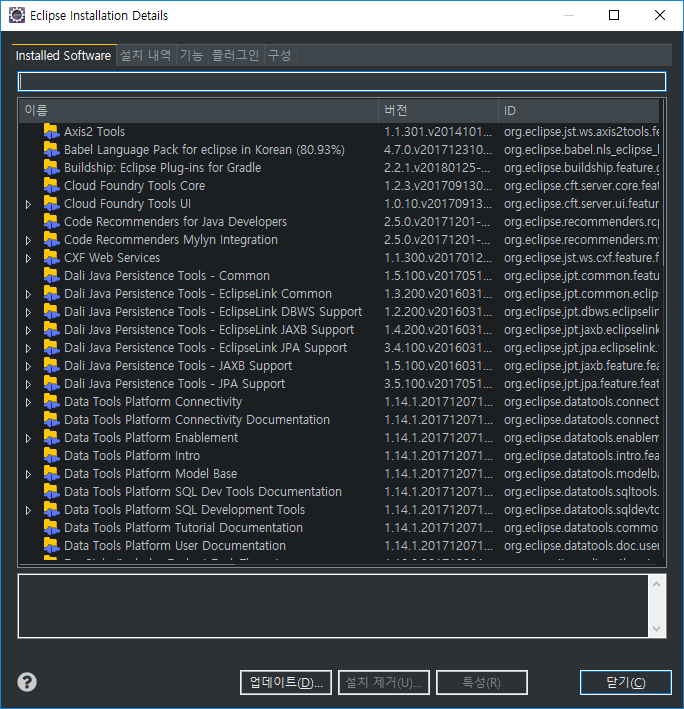The height and width of the screenshot is (709, 684).
Task: Switch to the Installed Software tab
Action: coord(63,56)
